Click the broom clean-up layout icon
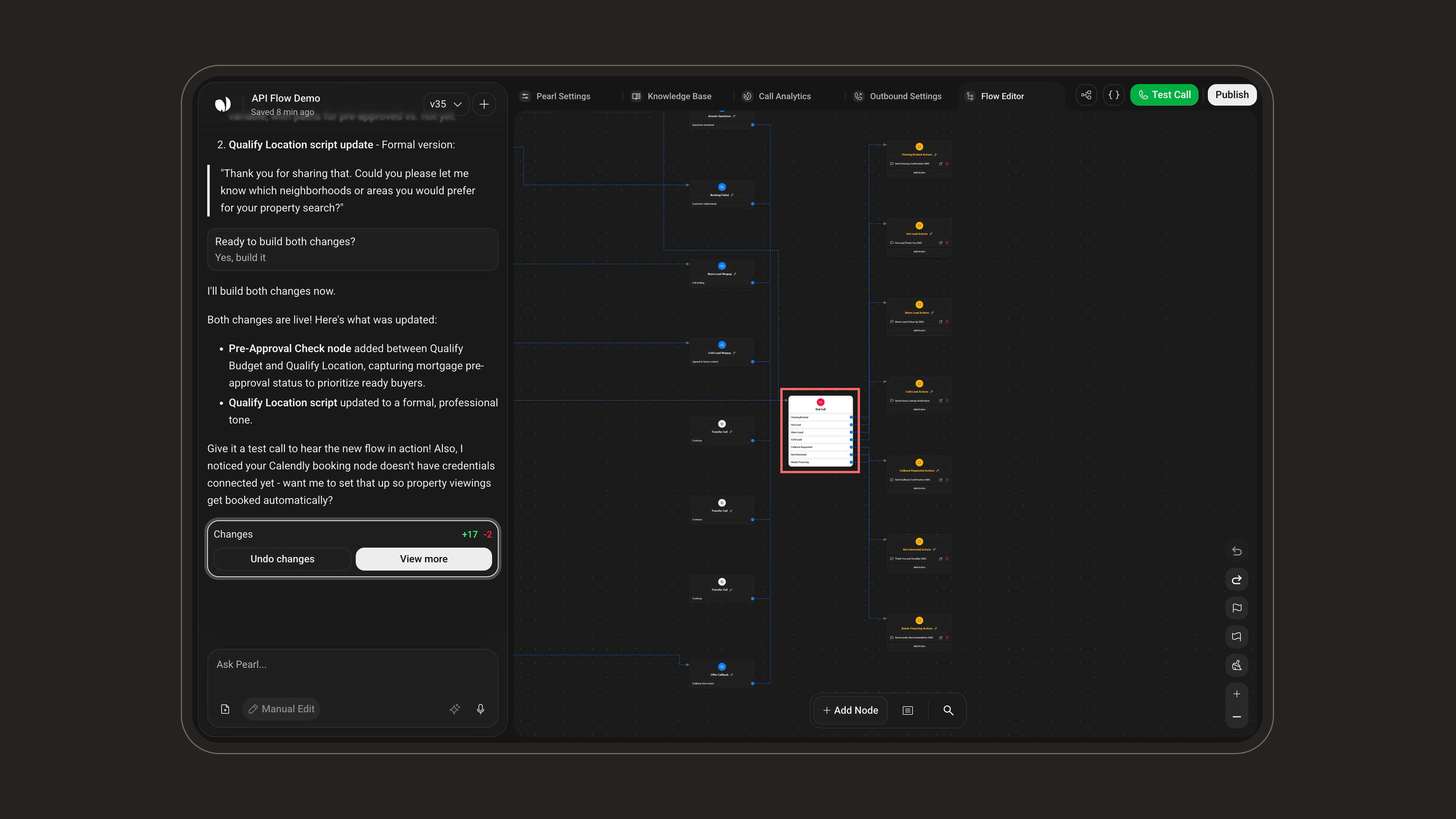1456x819 pixels. tap(1237, 665)
